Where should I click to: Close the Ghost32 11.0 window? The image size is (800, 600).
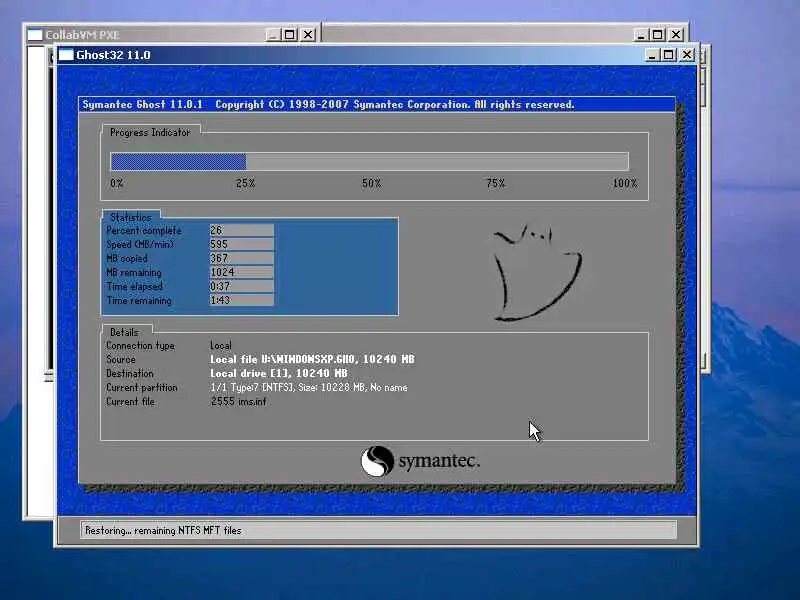pyautogui.click(x=687, y=55)
